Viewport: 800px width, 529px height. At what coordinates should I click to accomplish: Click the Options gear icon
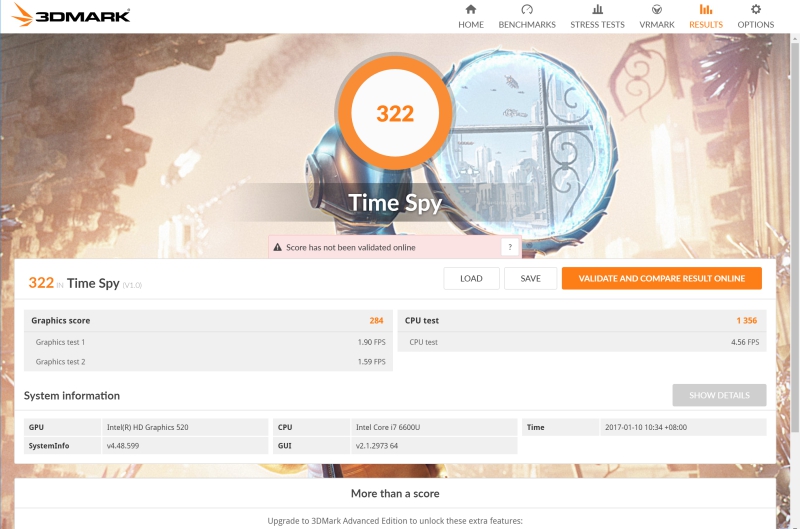(x=756, y=9)
